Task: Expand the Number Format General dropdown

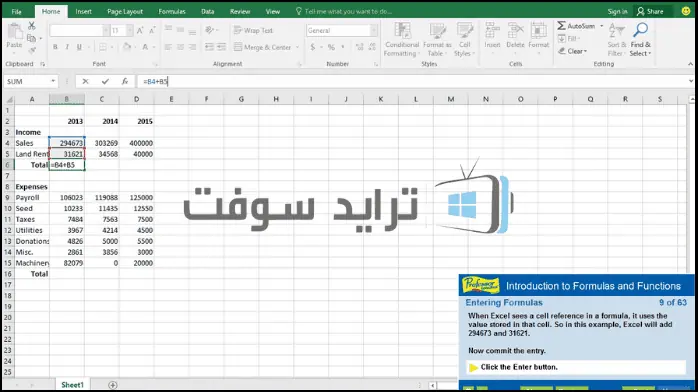Action: click(374, 30)
